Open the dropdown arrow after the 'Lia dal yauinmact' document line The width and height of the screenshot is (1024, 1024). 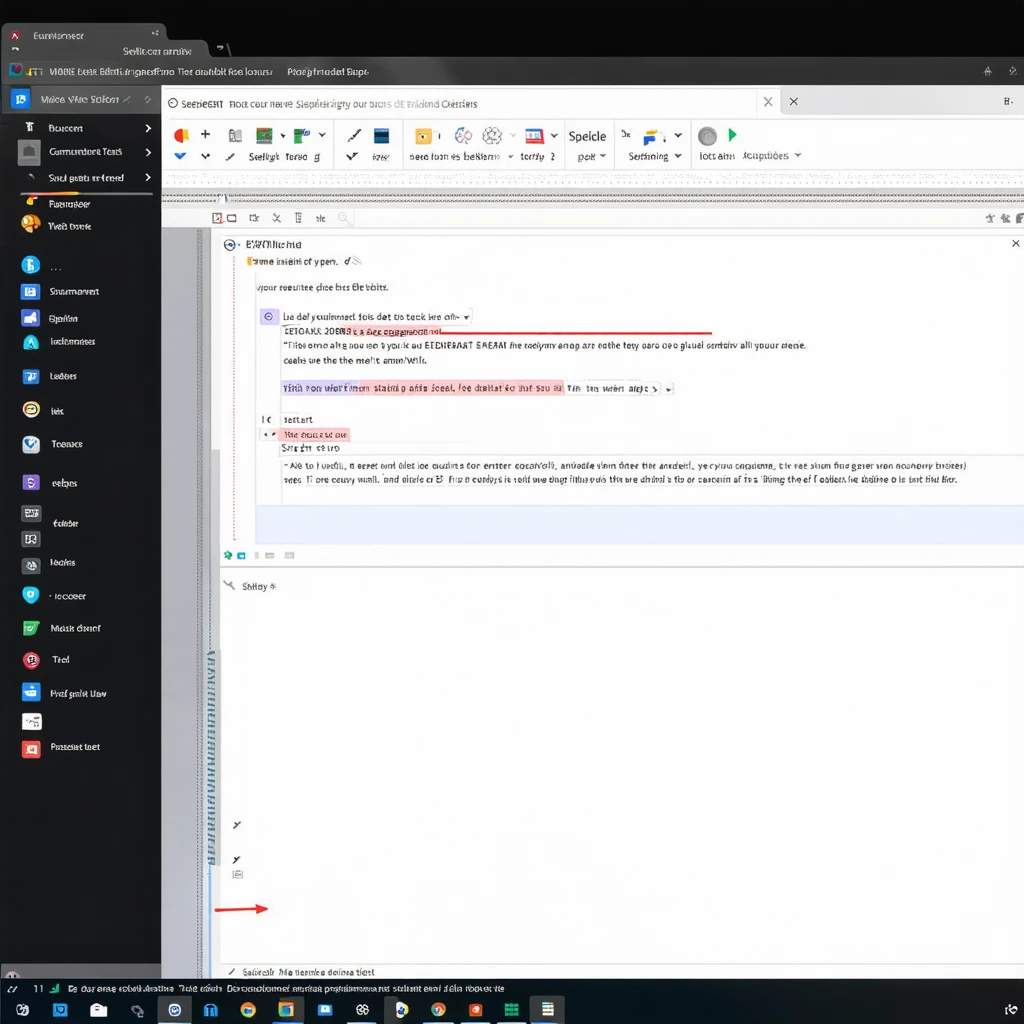pos(466,317)
